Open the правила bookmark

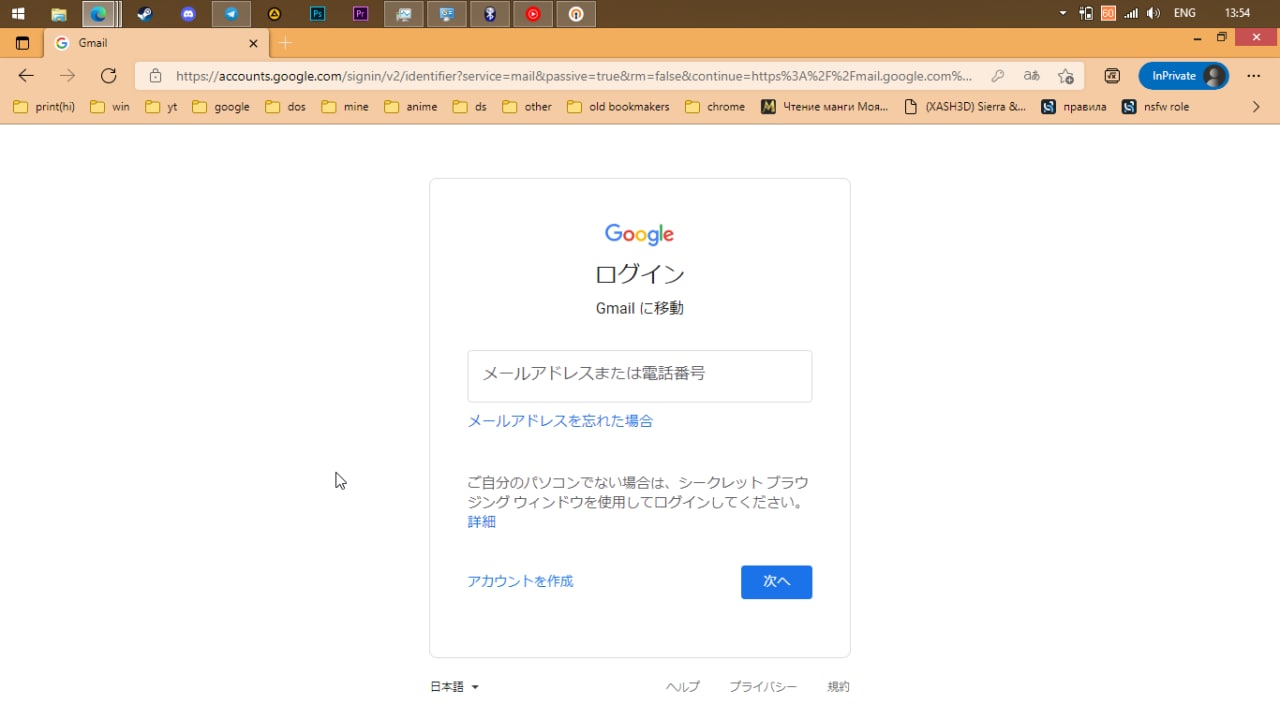point(1074,107)
